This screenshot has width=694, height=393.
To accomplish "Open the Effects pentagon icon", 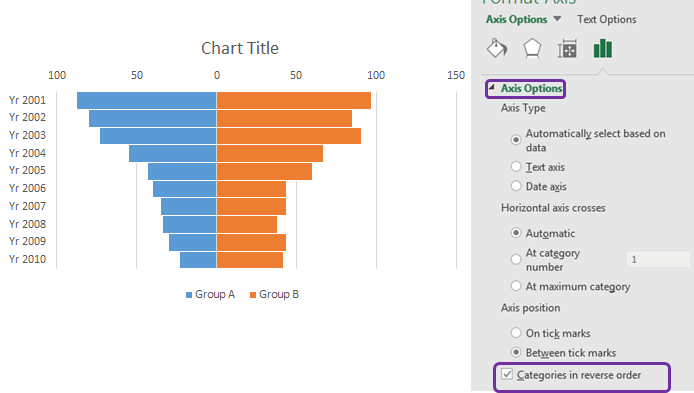I will (532, 48).
